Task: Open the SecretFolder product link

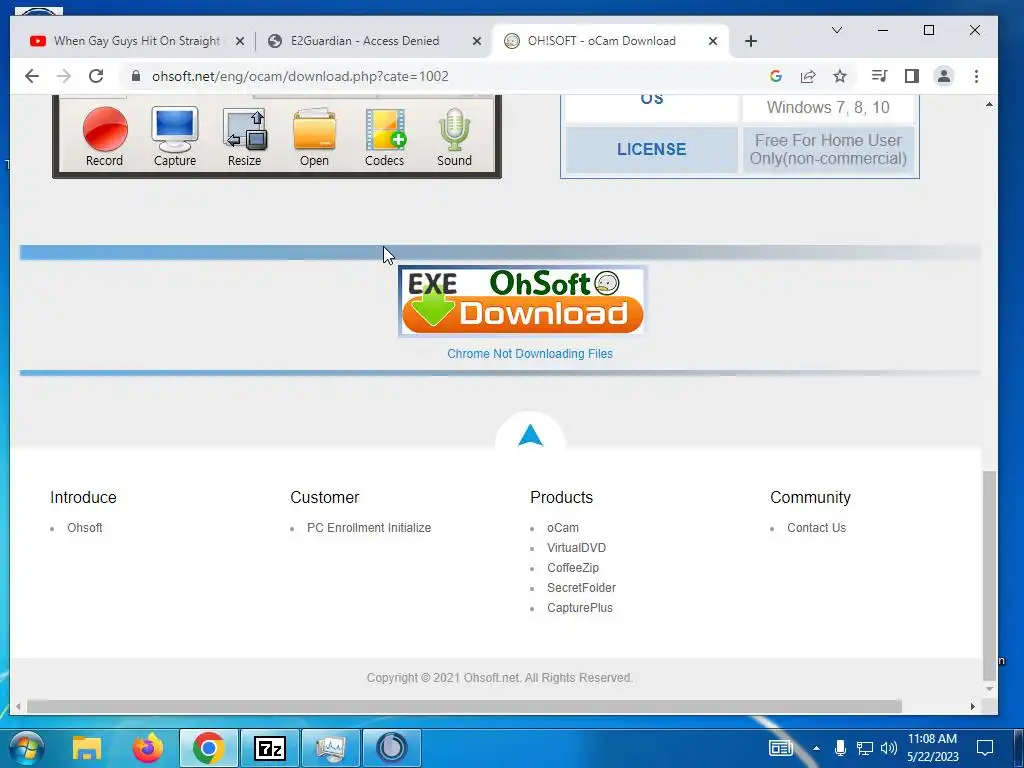Action: click(581, 588)
